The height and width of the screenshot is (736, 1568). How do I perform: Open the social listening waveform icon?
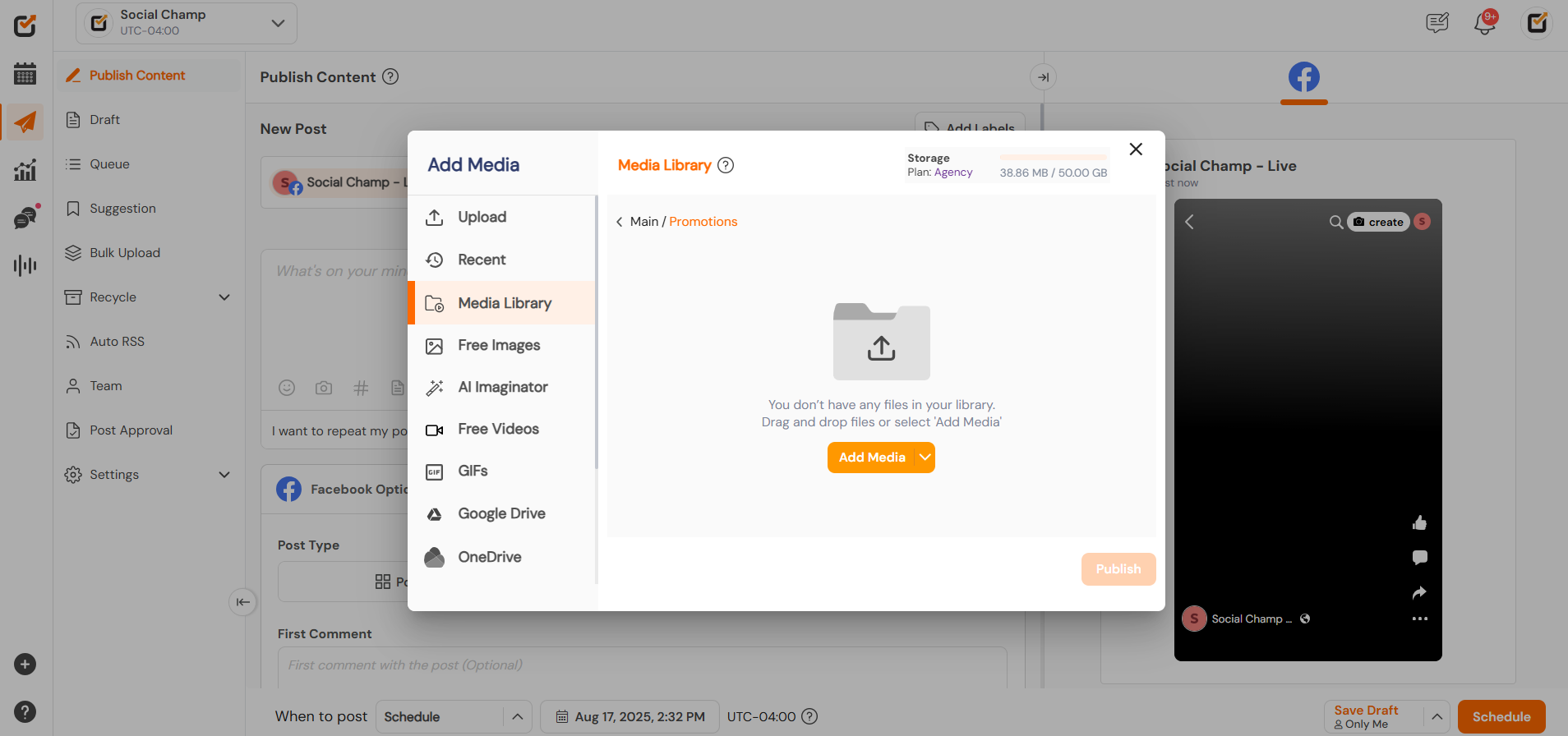point(25,265)
